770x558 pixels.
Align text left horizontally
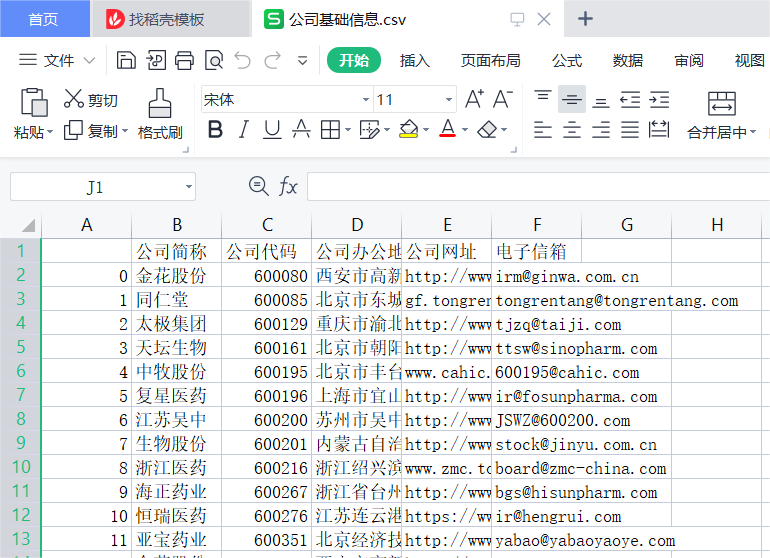pos(543,130)
